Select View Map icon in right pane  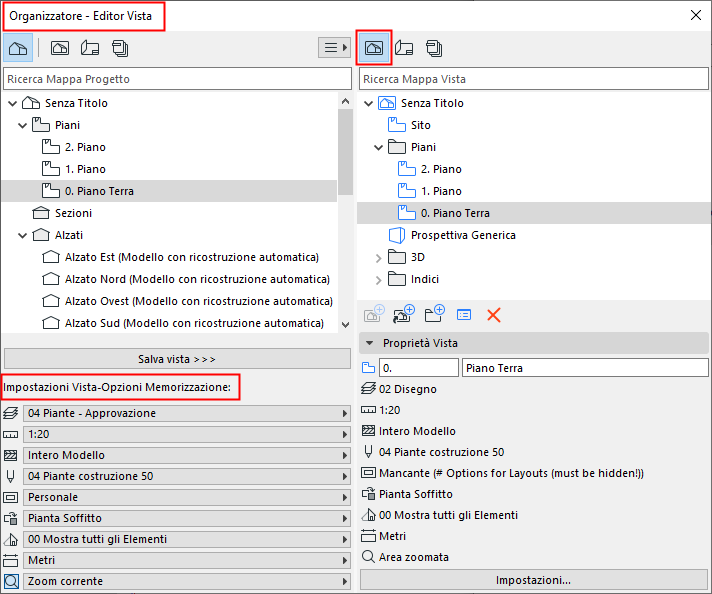(x=374, y=48)
